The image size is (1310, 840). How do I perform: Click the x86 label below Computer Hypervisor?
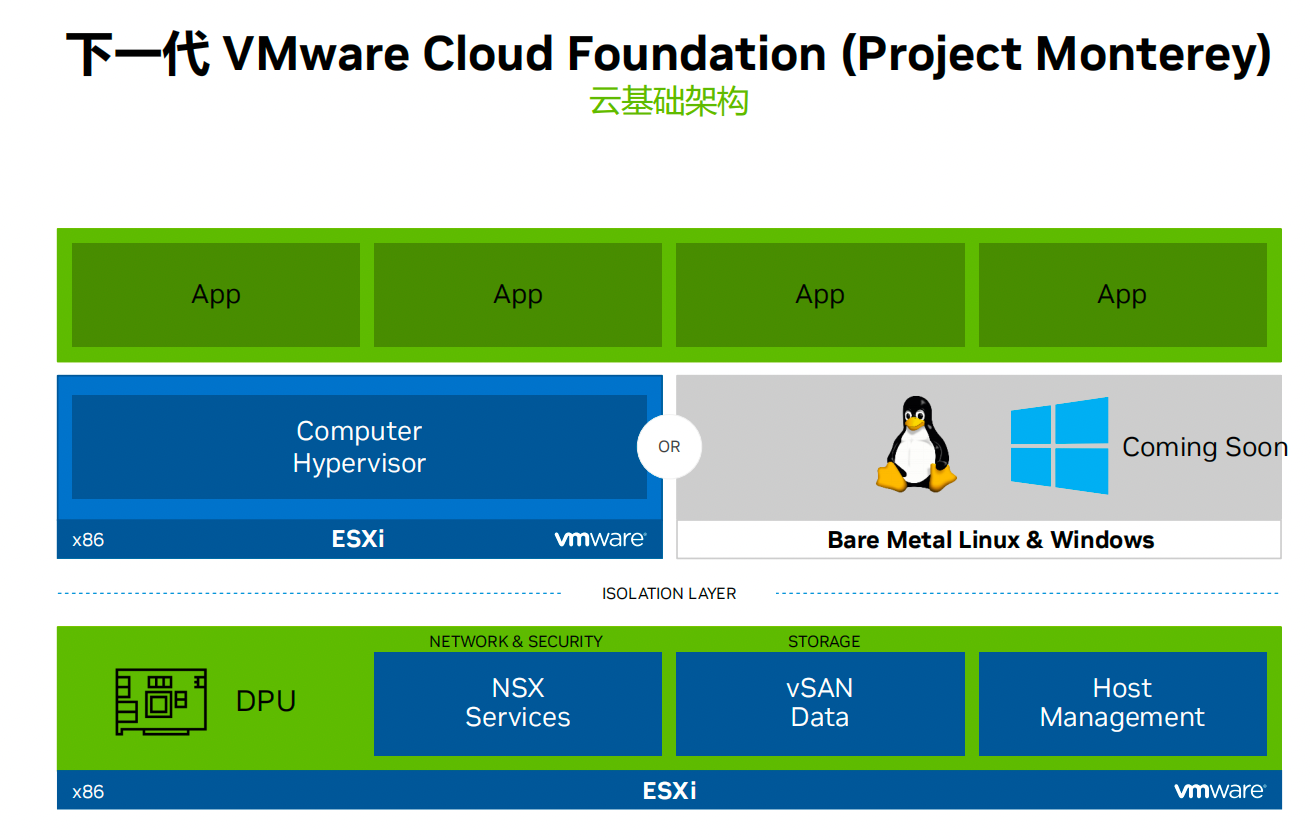[88, 541]
